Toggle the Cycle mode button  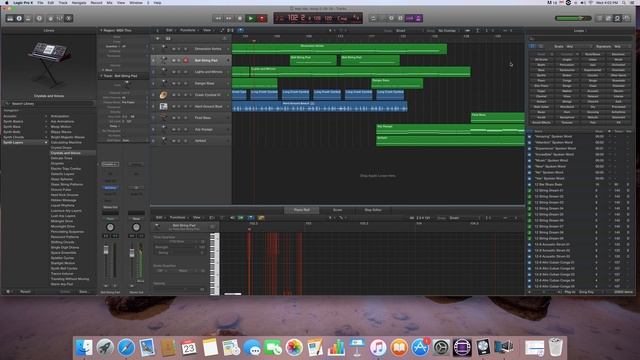tap(373, 18)
